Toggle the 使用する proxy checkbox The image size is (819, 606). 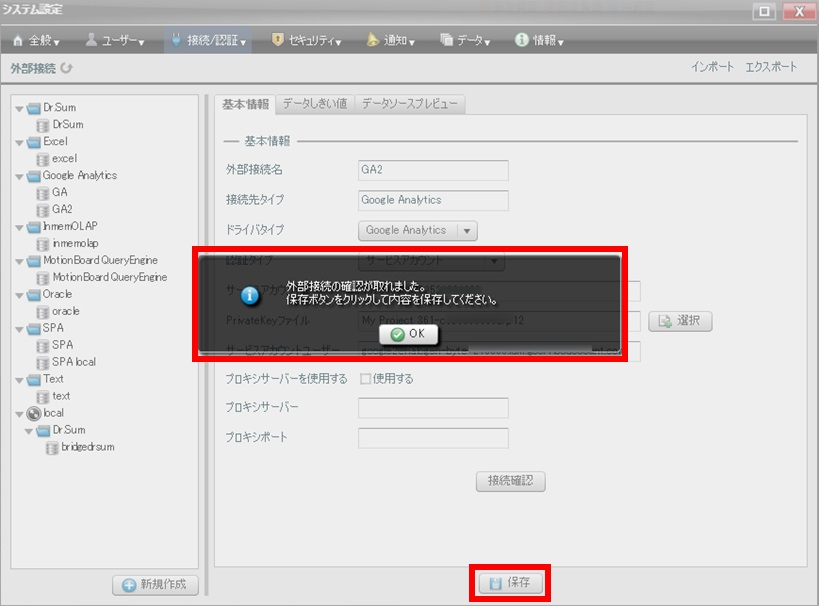pyautogui.click(x=365, y=379)
